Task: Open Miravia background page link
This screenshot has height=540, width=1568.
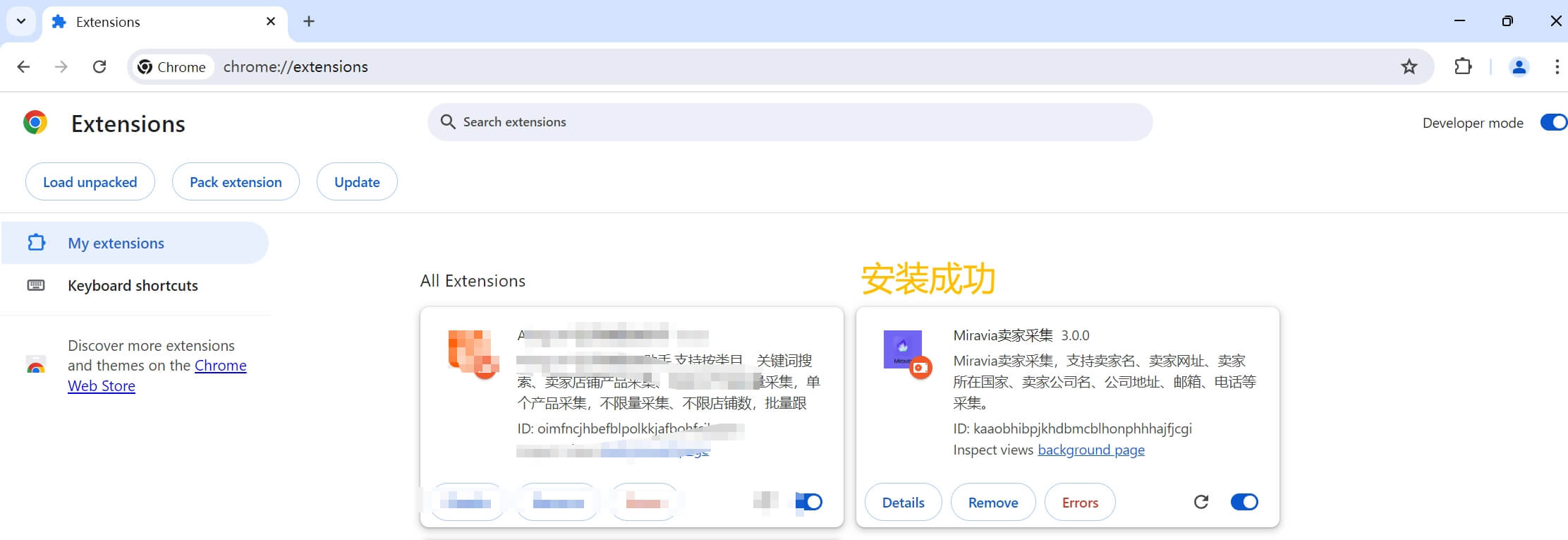Action: pos(1091,450)
